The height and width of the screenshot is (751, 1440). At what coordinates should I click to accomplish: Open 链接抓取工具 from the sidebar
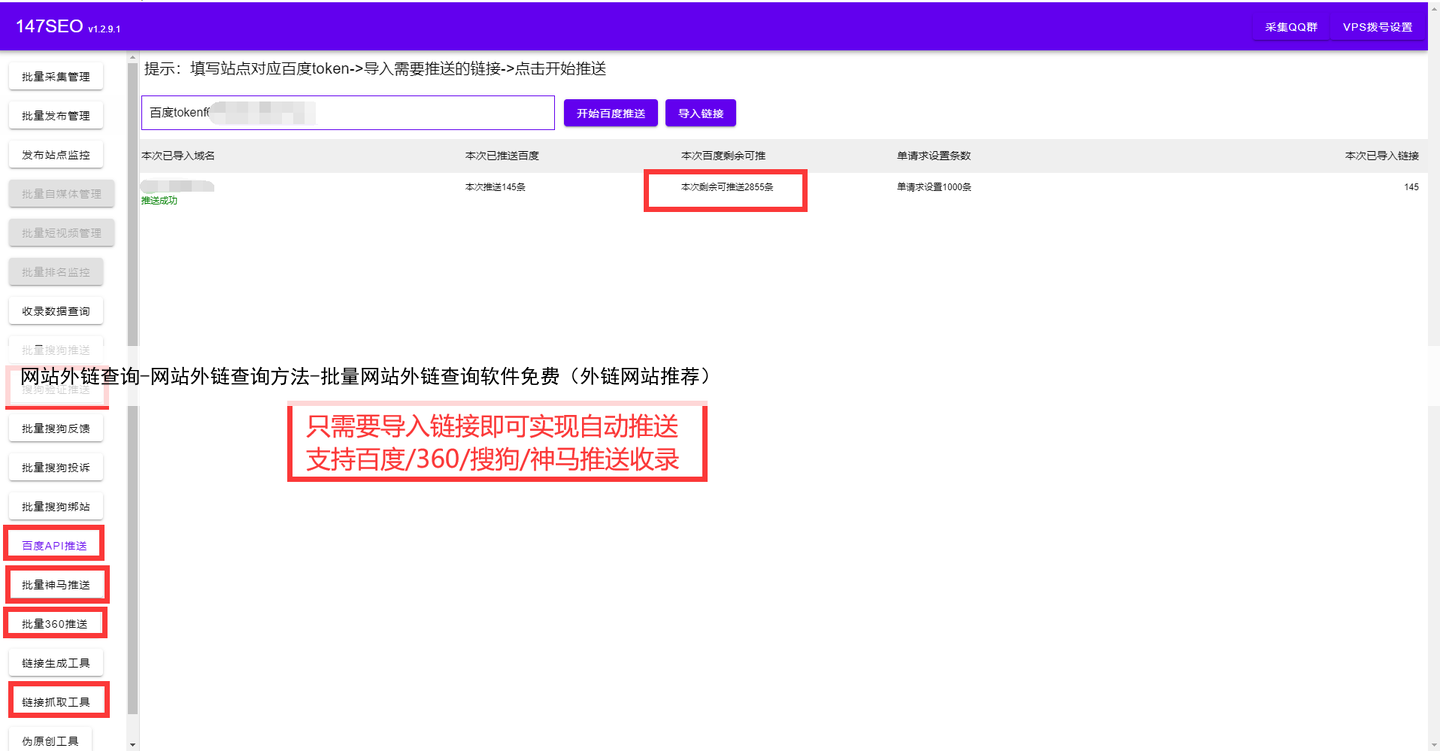56,702
